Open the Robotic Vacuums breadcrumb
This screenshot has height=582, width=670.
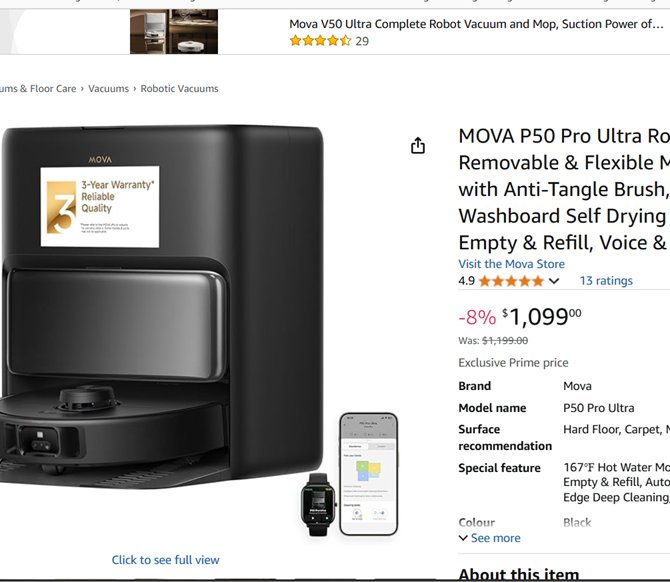179,88
